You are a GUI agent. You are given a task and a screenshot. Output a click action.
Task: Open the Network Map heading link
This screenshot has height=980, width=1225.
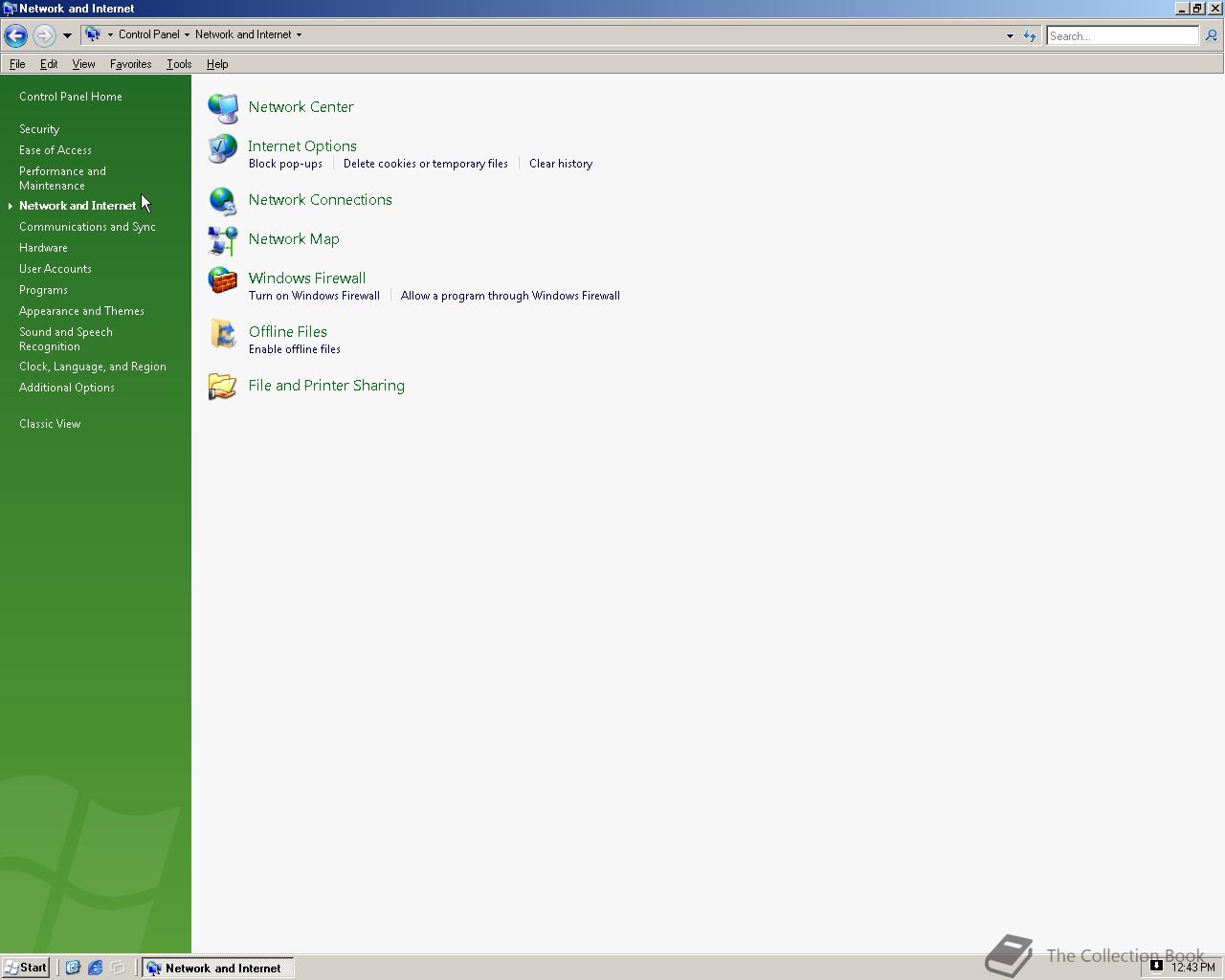coord(294,239)
